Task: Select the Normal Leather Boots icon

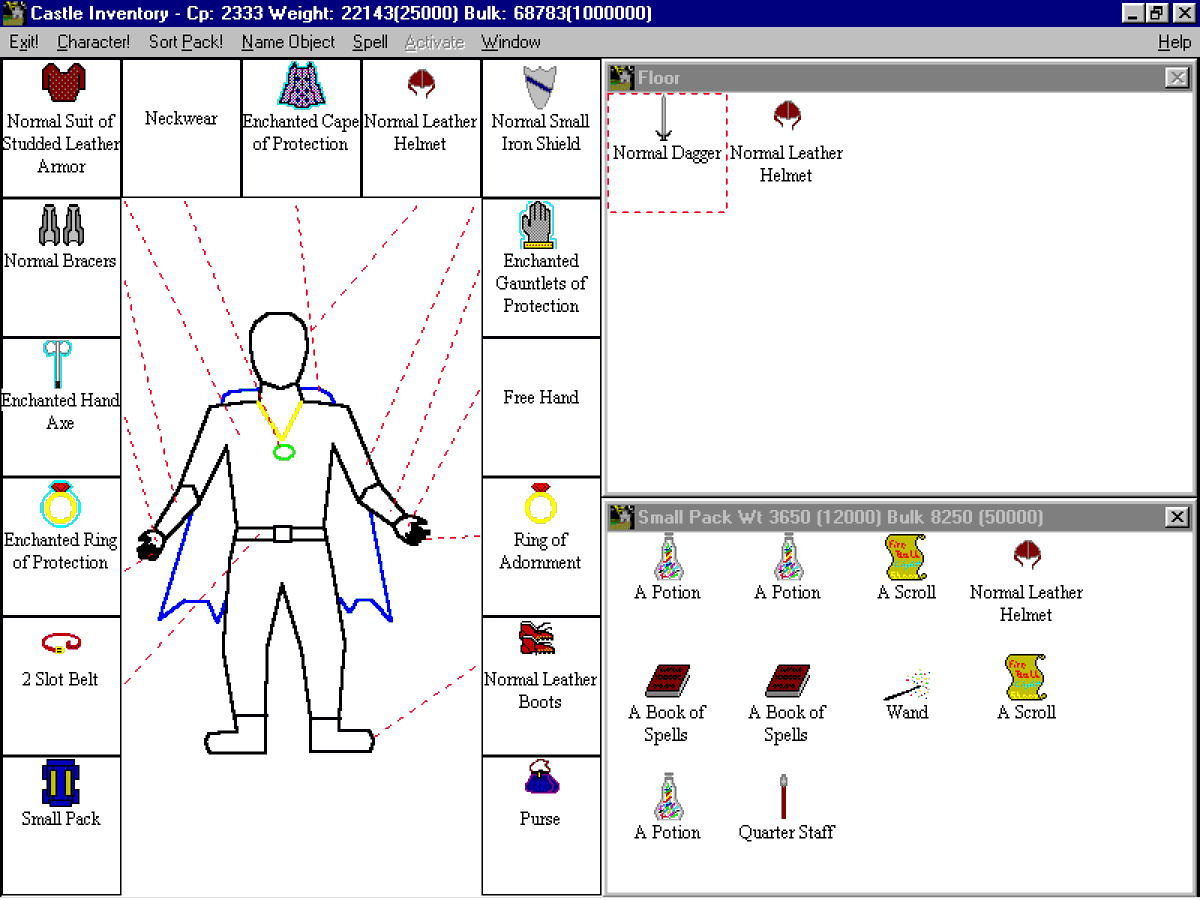Action: click(x=537, y=640)
